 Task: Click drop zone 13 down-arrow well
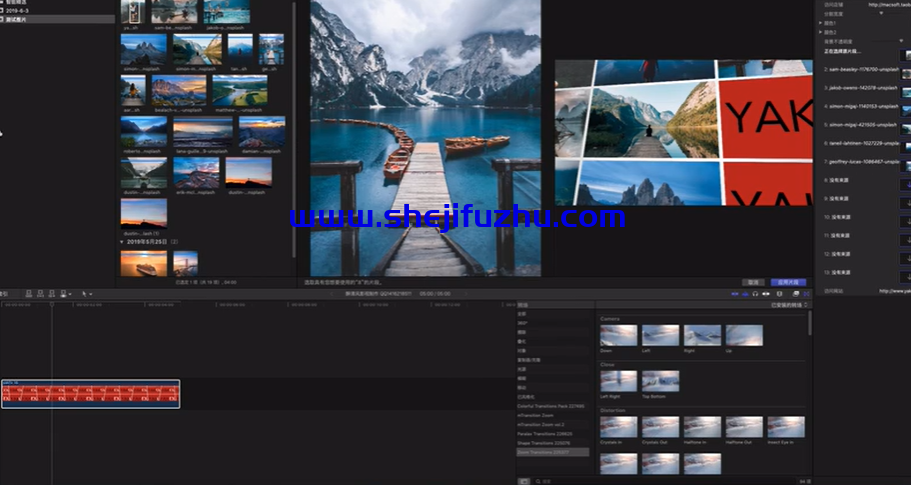[x=905, y=277]
